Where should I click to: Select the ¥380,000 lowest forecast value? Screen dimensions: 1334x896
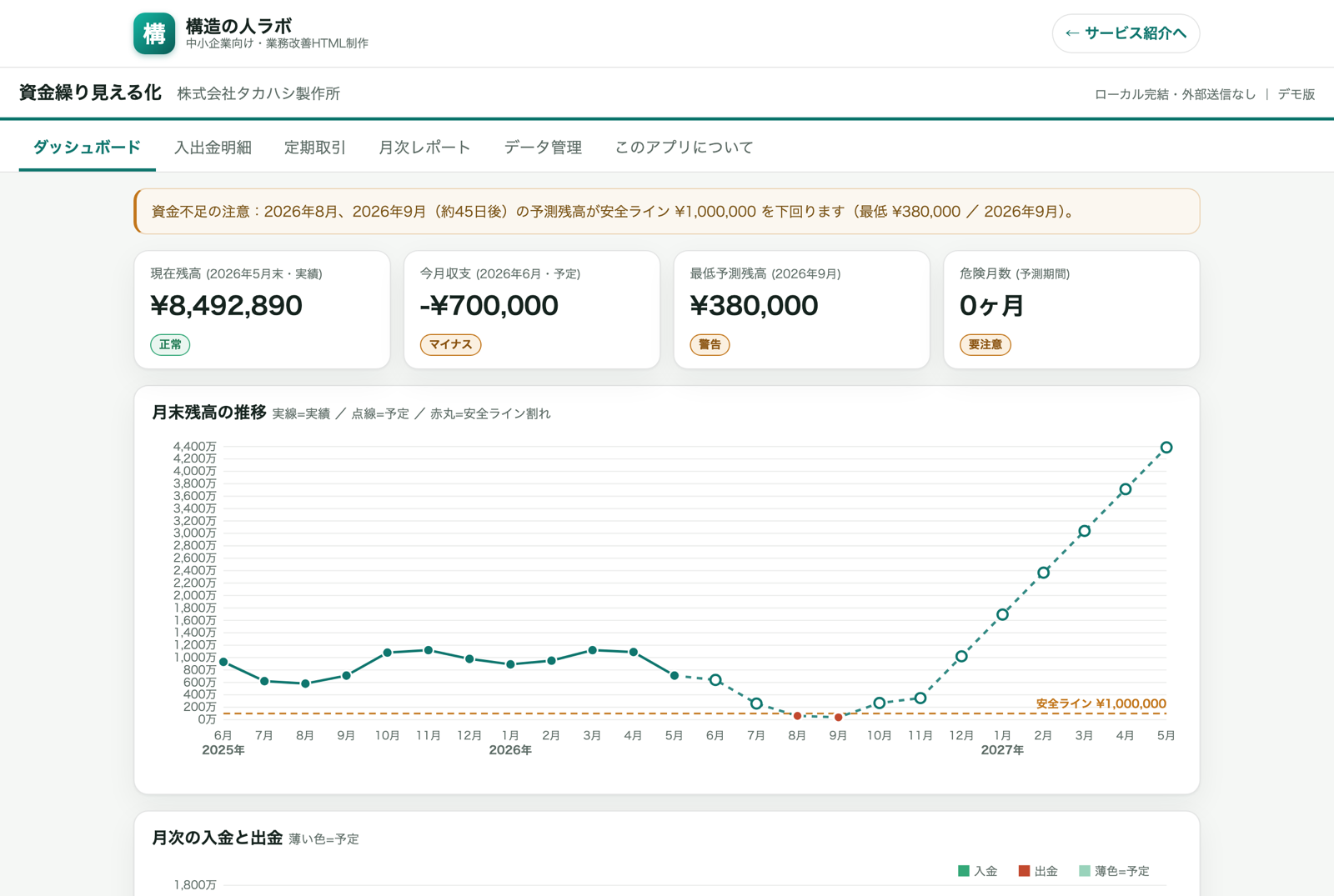point(754,305)
